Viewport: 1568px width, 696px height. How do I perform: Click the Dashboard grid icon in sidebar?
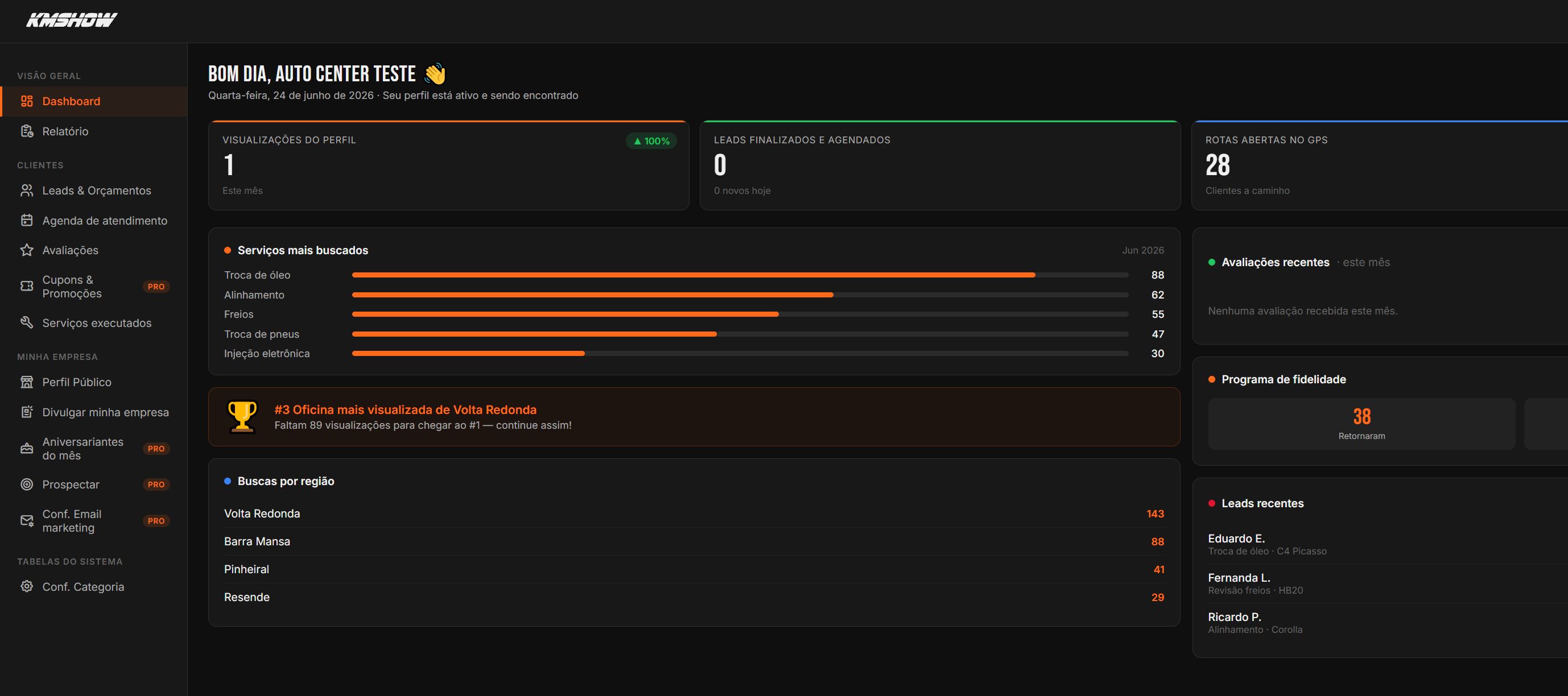pos(27,101)
